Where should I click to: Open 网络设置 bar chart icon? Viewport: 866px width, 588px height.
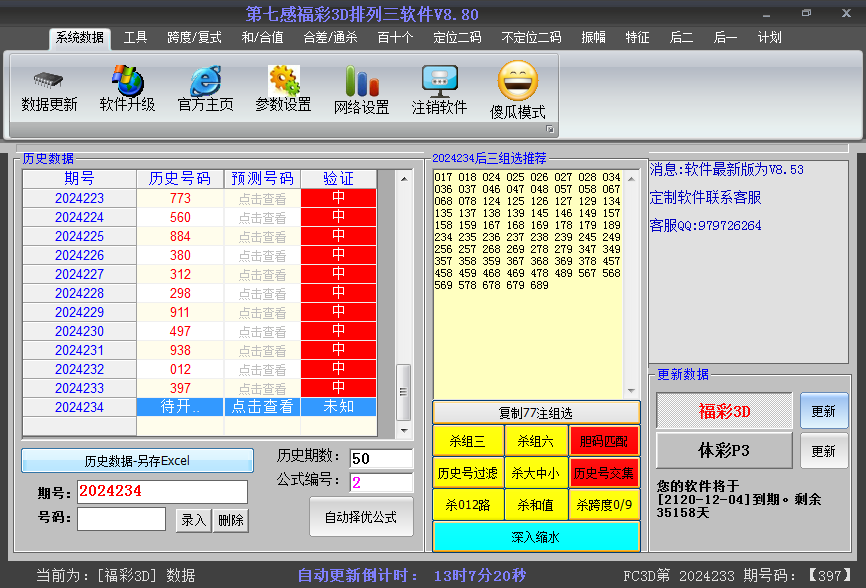tap(362, 81)
